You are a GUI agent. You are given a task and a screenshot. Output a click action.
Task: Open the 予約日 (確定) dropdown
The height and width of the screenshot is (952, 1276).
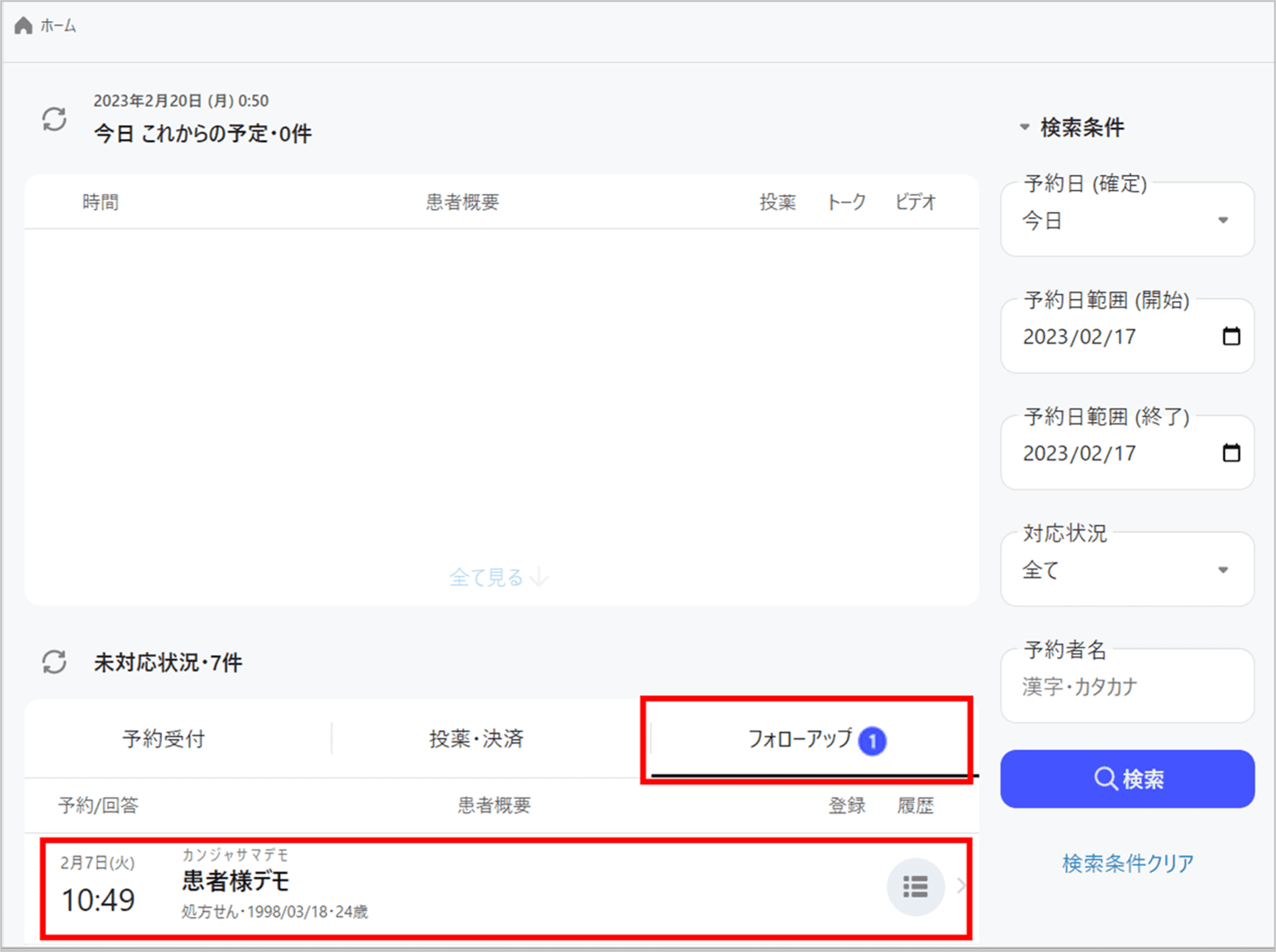(1127, 221)
